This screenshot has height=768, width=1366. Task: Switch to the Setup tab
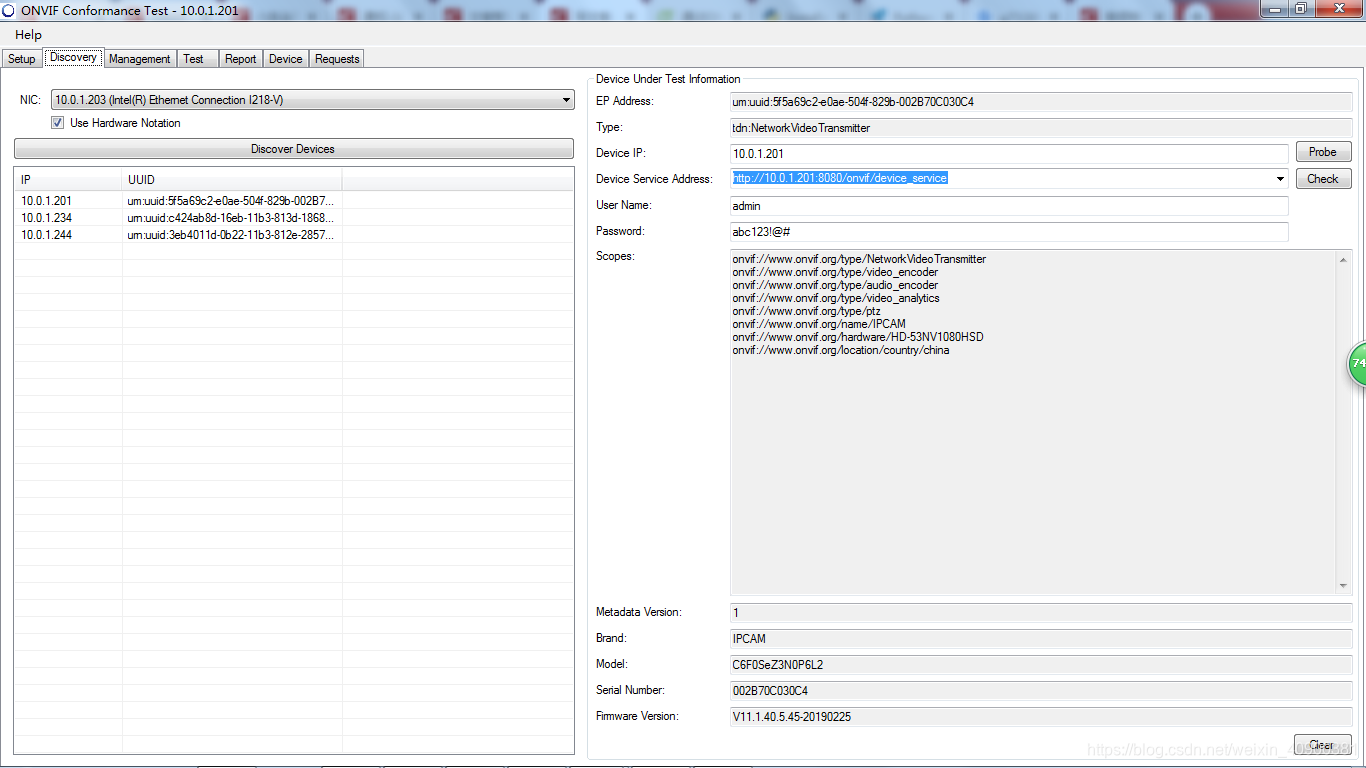pyautogui.click(x=22, y=59)
